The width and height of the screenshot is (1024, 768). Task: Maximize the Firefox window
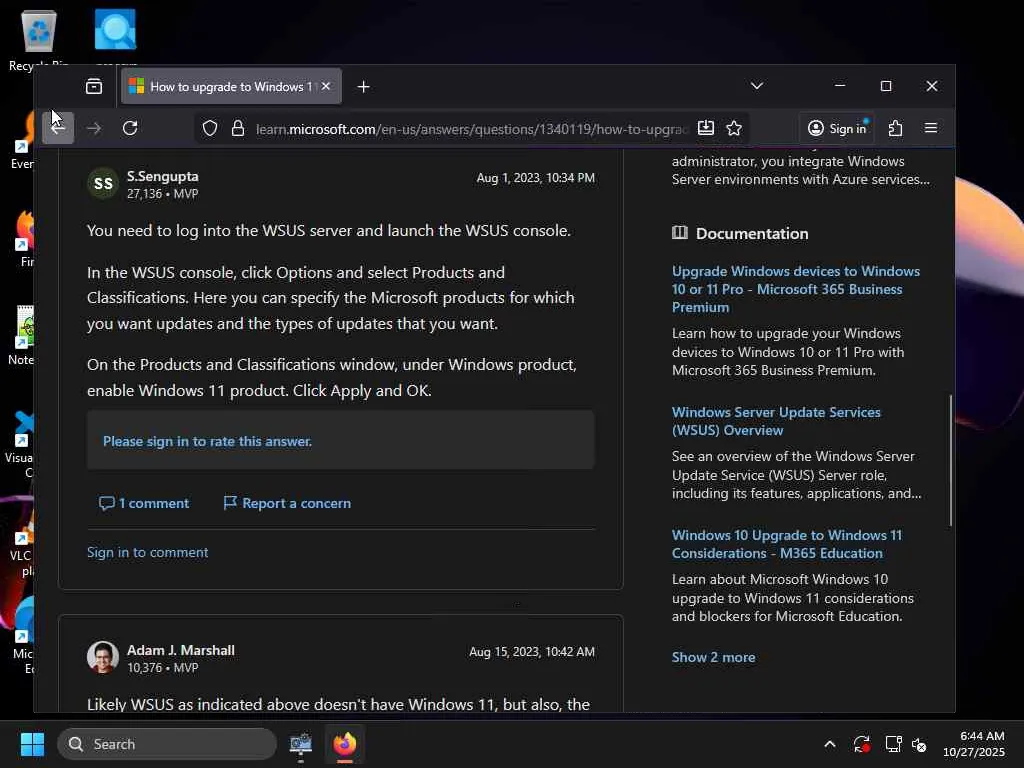pos(886,86)
